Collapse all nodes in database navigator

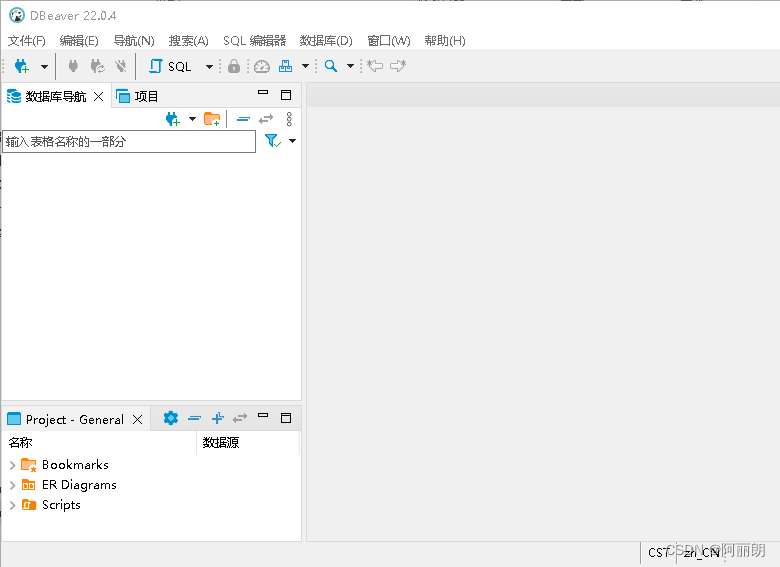tap(243, 119)
